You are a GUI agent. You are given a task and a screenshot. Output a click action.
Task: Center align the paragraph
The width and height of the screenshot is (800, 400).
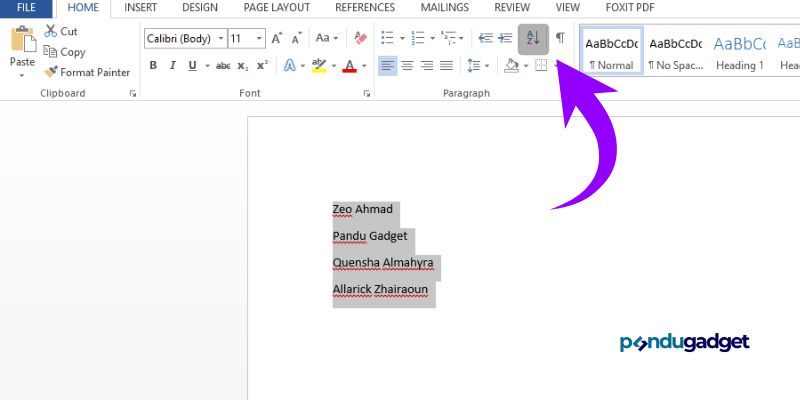[x=407, y=66]
